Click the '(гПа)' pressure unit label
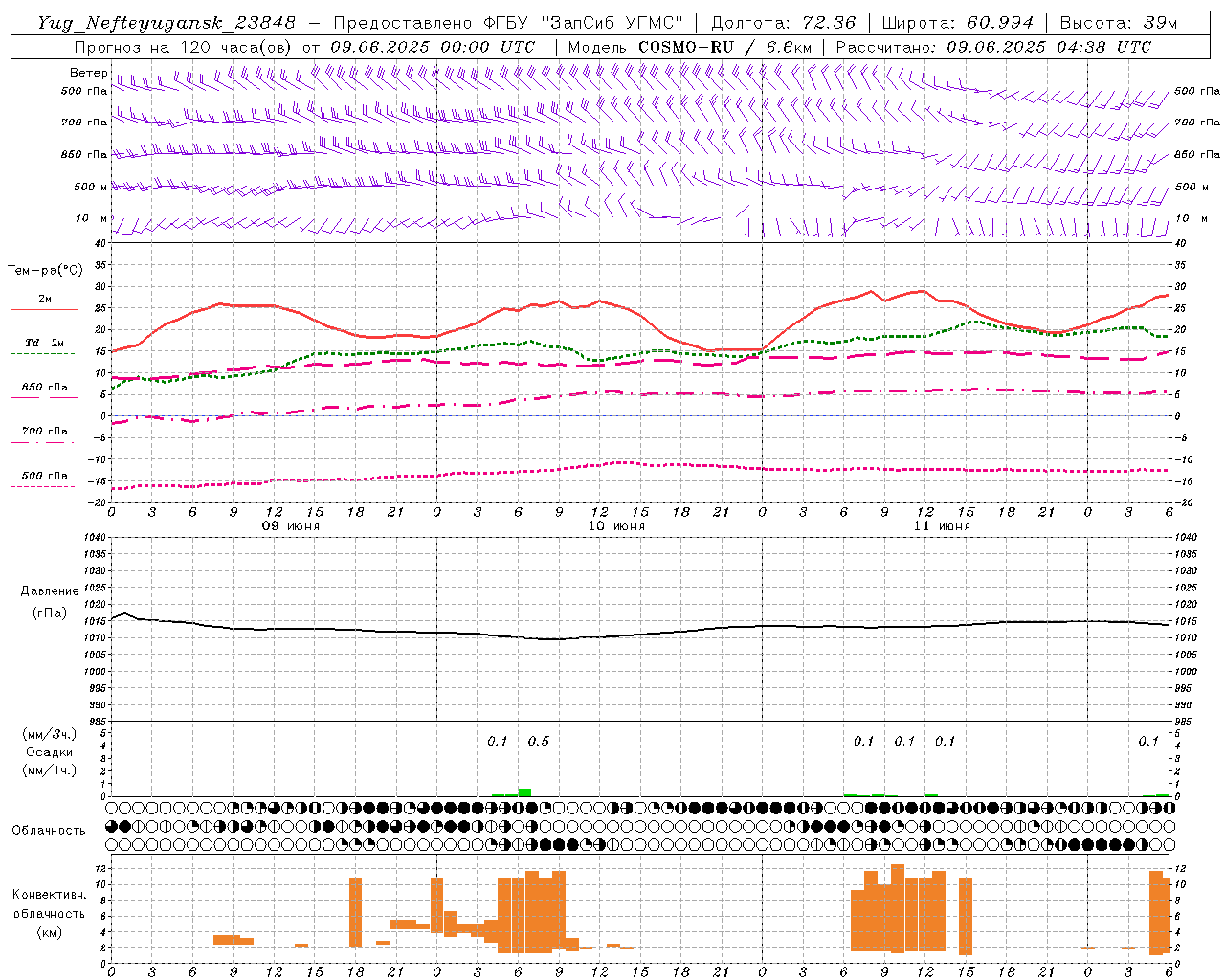 tap(50, 613)
